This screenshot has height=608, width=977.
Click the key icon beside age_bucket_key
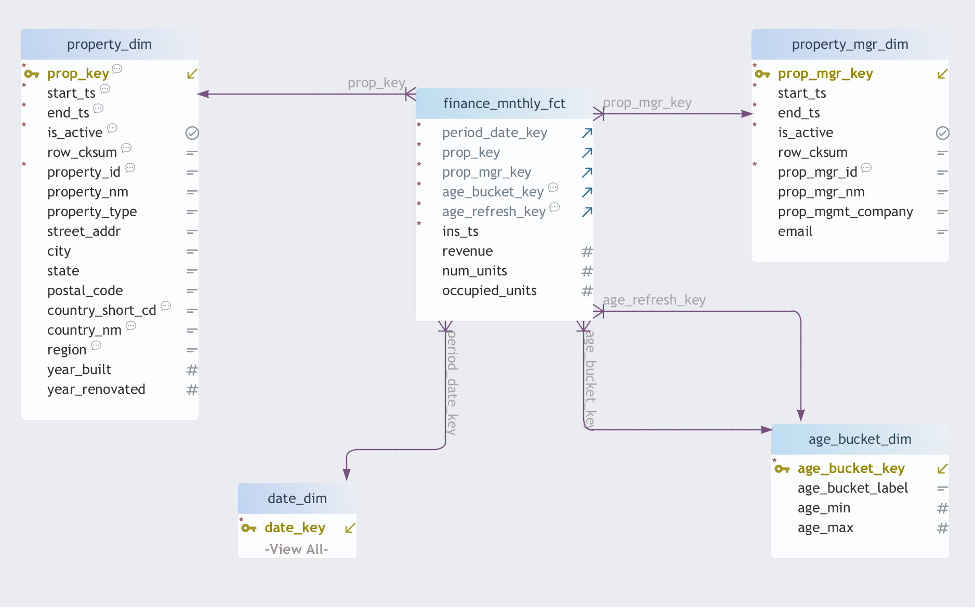coord(784,468)
